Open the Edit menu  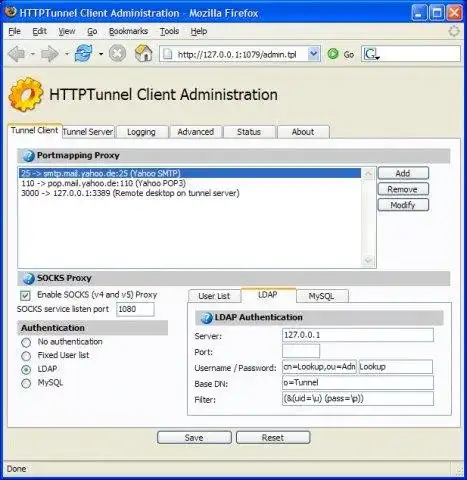click(x=39, y=31)
